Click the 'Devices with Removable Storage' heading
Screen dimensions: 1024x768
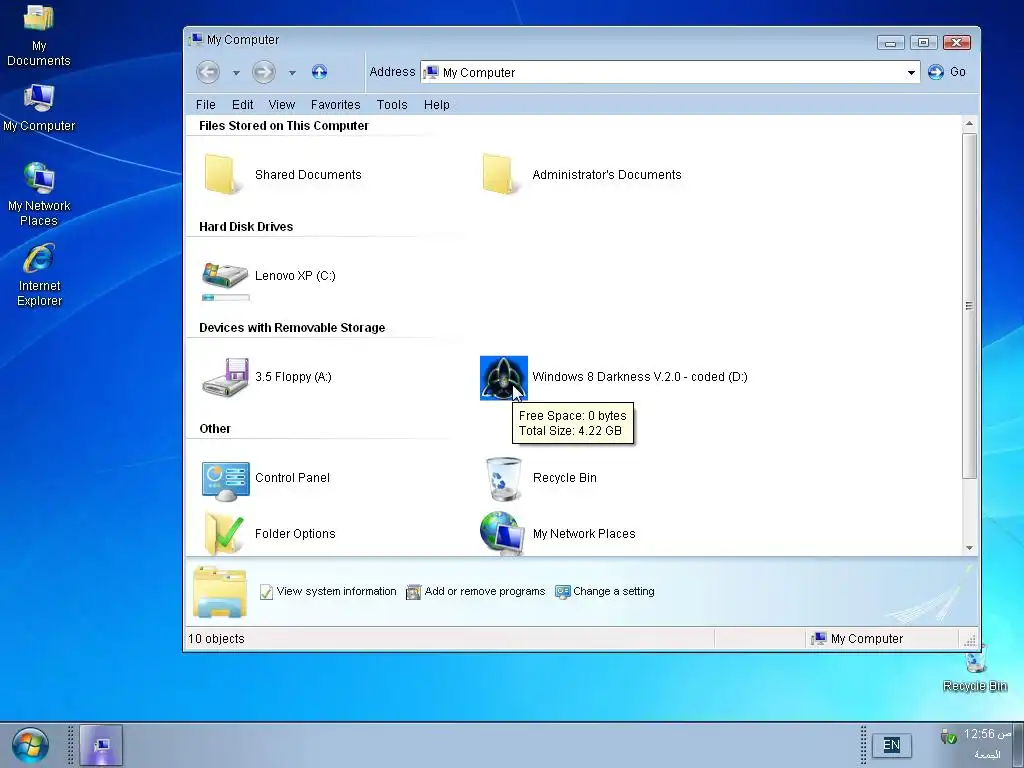coord(292,328)
